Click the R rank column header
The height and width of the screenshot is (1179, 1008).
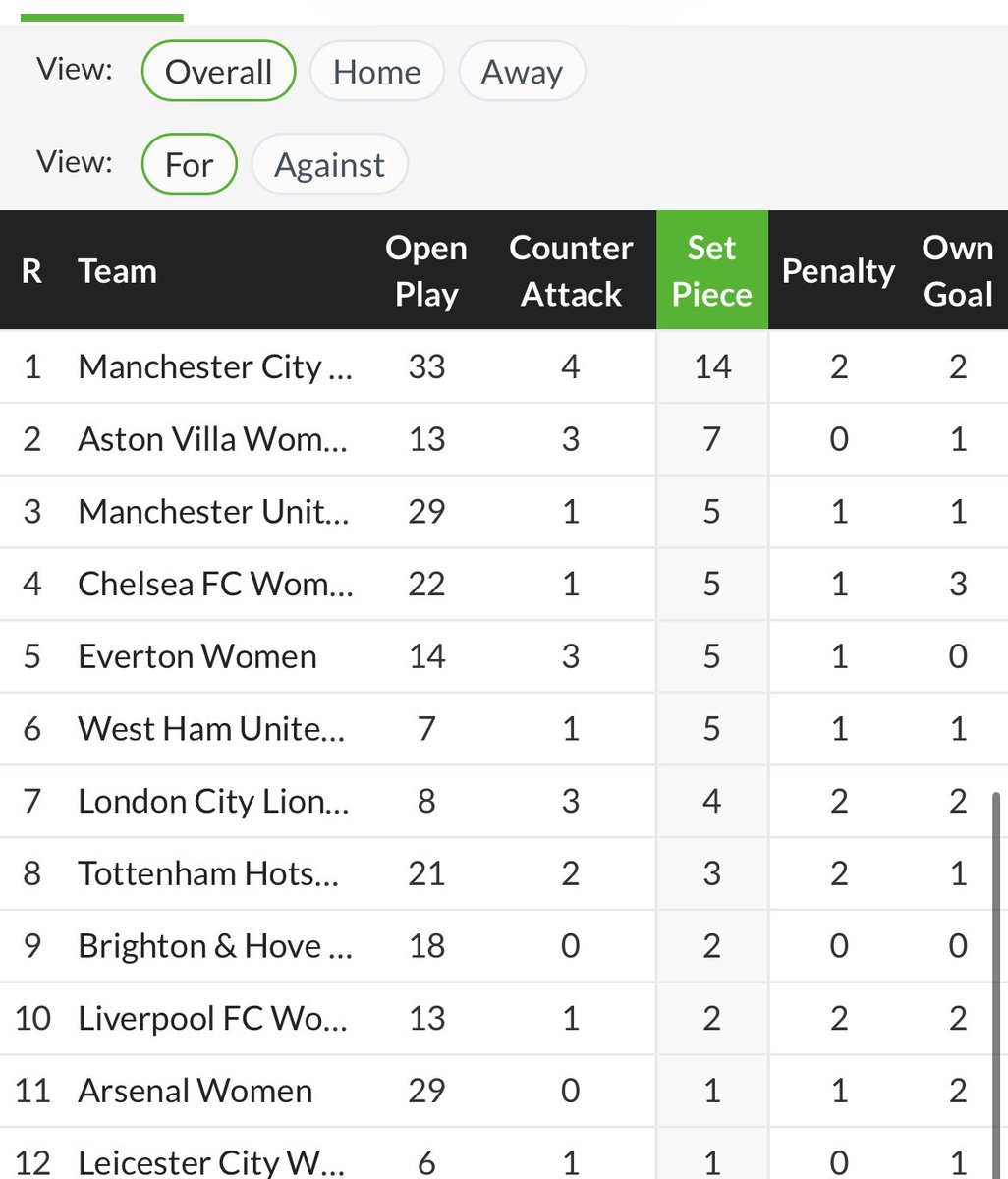click(x=31, y=271)
